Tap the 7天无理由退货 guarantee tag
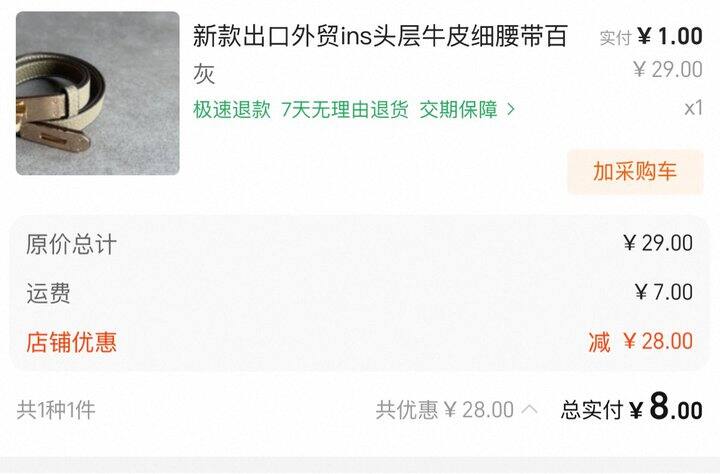 (x=344, y=109)
